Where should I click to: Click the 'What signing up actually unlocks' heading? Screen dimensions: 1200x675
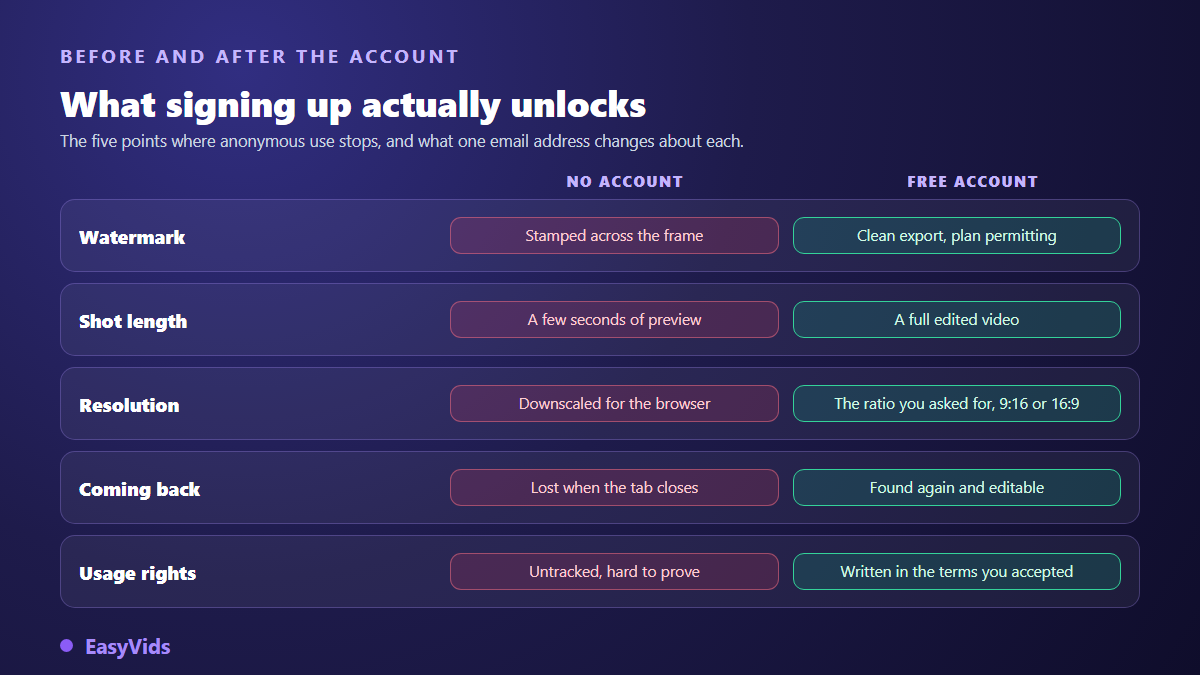point(353,104)
